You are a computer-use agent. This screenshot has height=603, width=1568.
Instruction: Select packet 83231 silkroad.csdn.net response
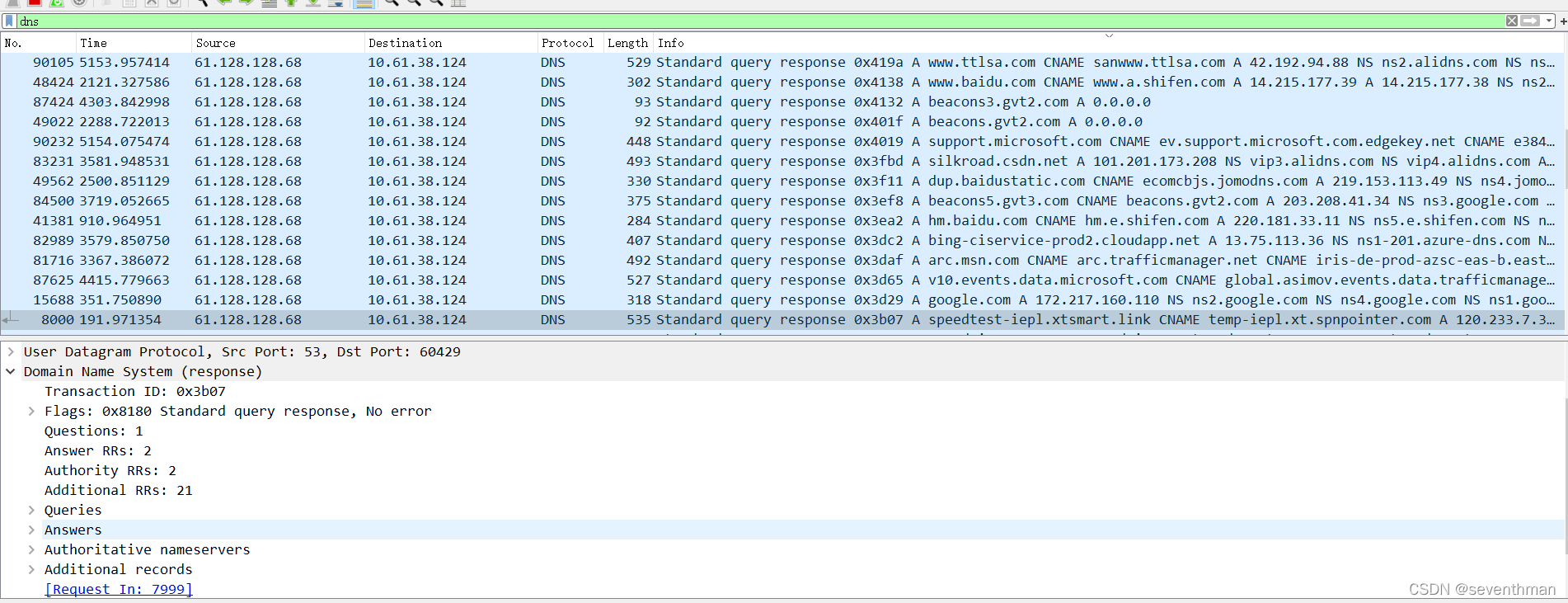coord(782,162)
